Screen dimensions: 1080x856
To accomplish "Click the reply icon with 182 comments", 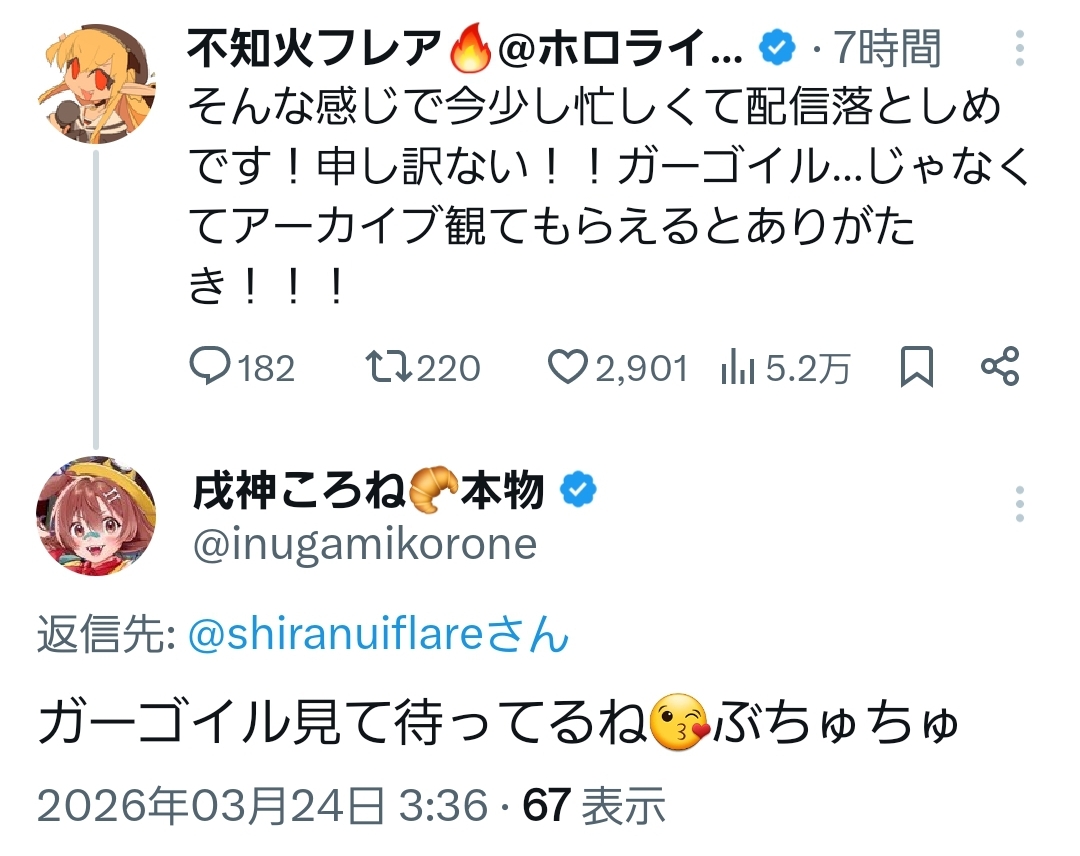I will coord(211,368).
